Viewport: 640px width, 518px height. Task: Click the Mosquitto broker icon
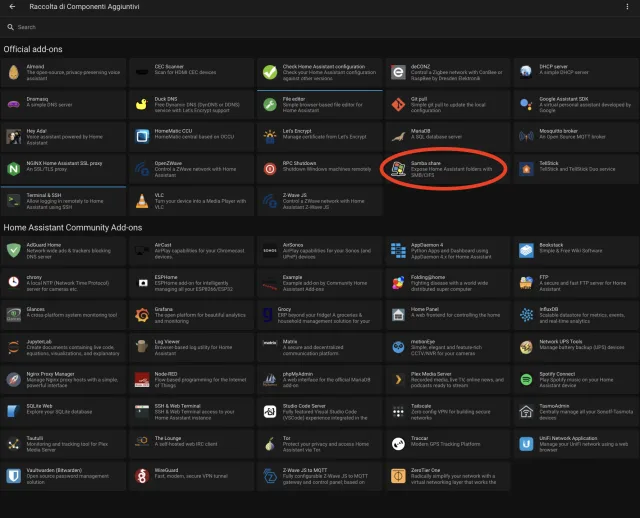526,135
